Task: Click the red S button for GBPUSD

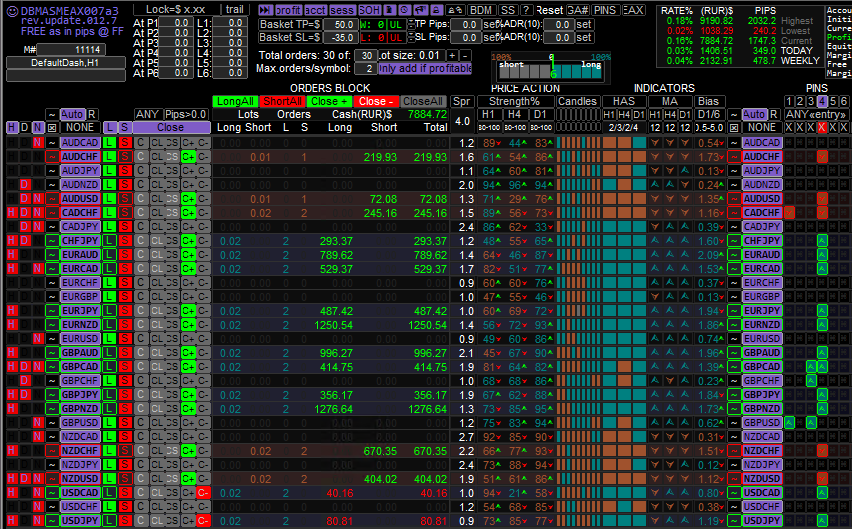Action: click(125, 423)
